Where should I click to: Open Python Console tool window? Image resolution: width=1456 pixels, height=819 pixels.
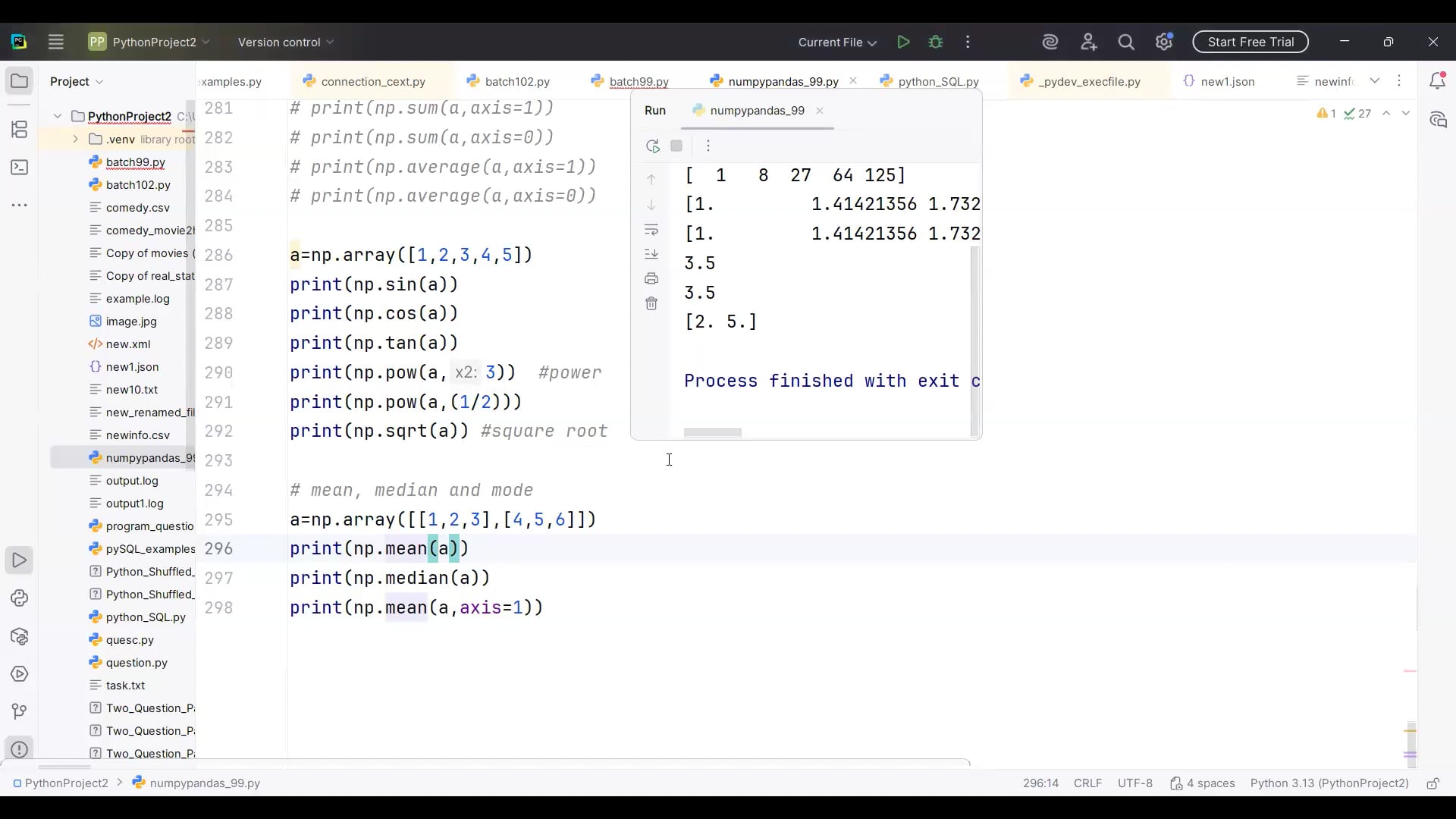[20, 598]
